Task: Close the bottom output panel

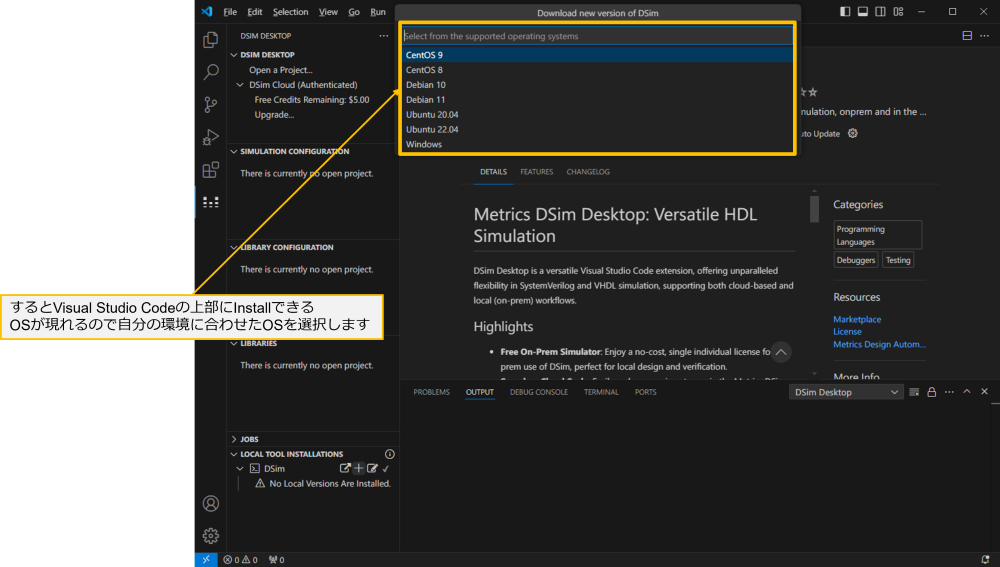Action: (984, 392)
